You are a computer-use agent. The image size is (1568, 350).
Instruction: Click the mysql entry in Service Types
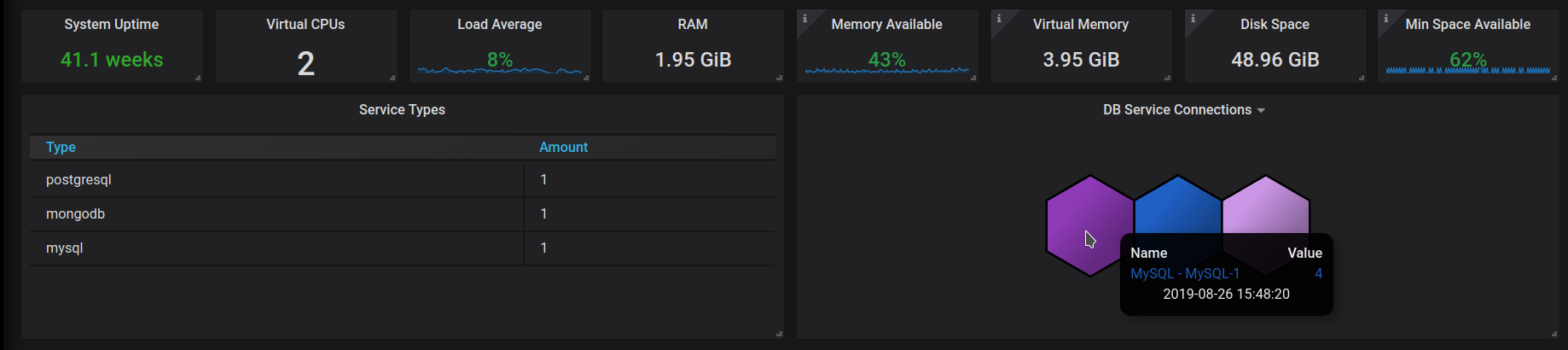coord(65,248)
